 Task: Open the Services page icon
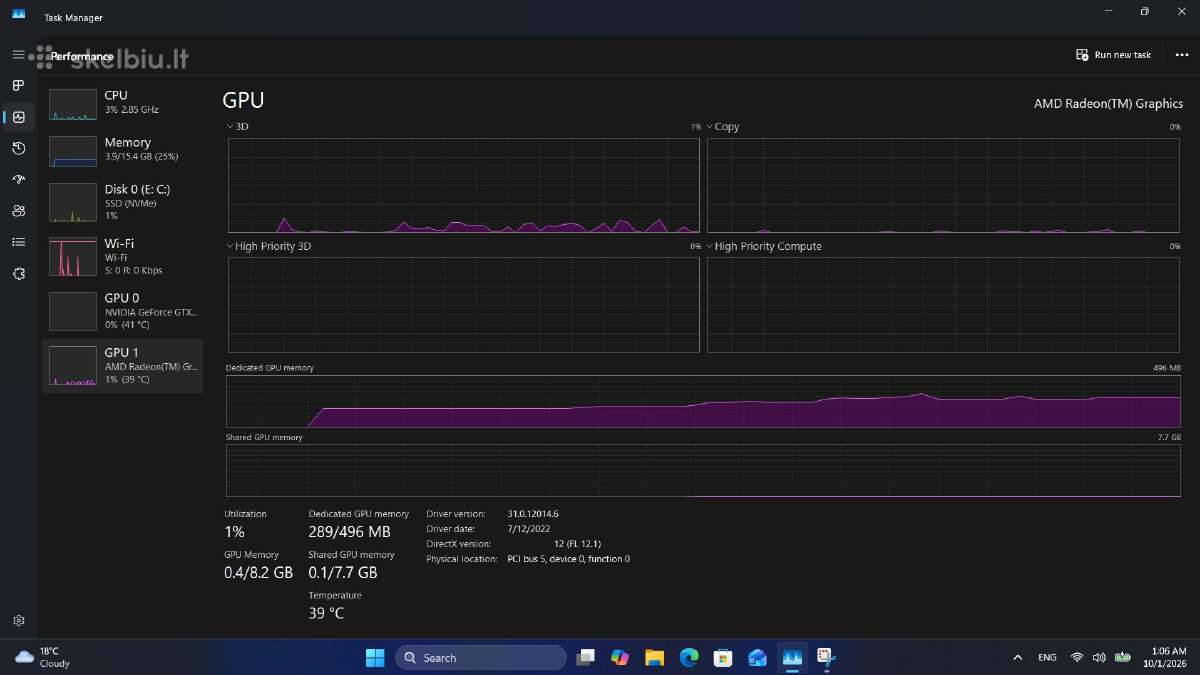[x=18, y=273]
